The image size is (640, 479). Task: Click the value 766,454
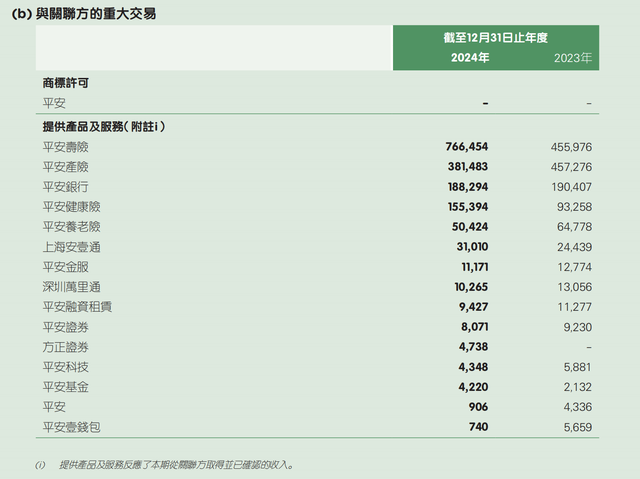point(467,146)
